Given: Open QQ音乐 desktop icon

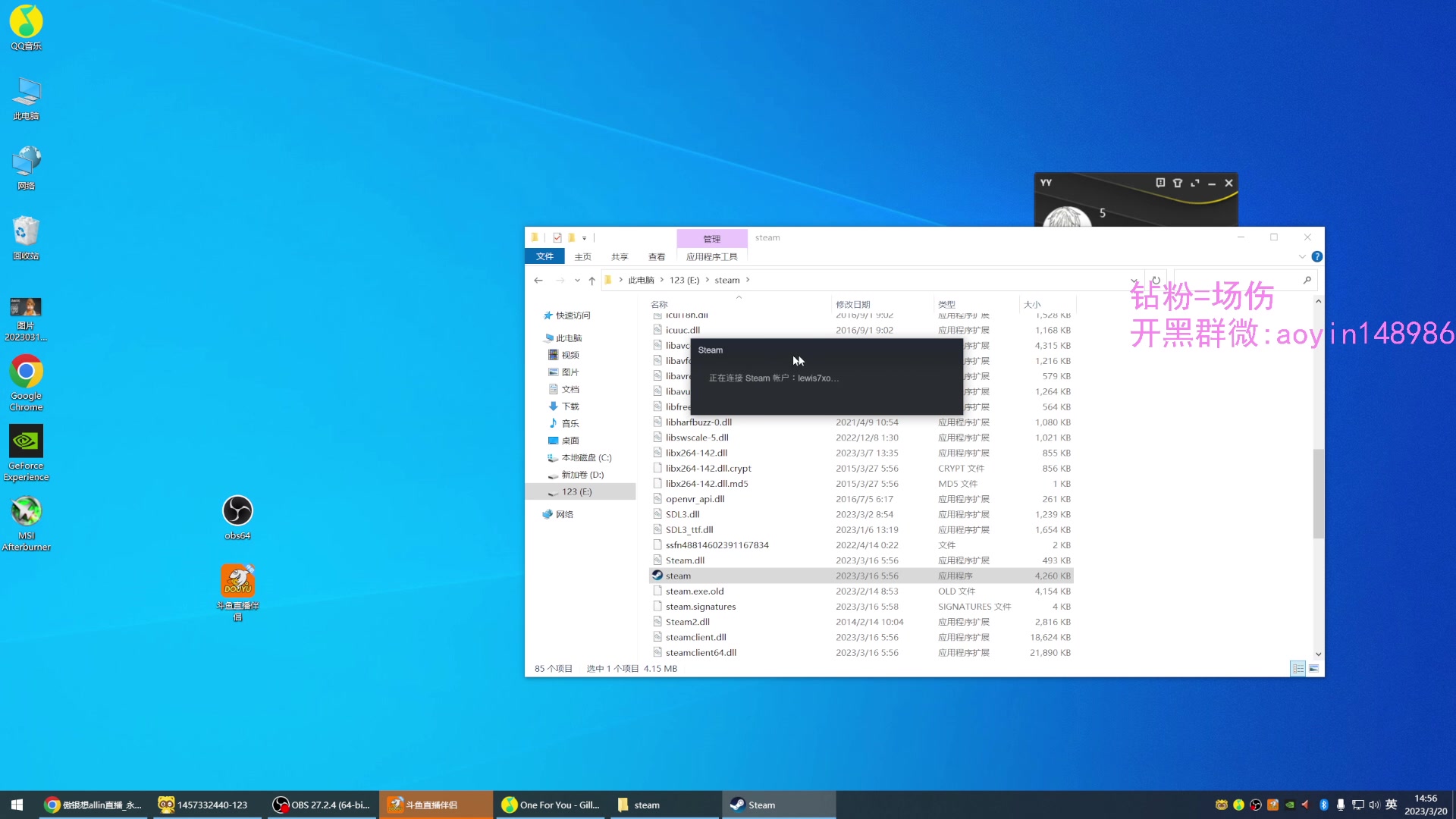Looking at the screenshot, I should coord(26,28).
